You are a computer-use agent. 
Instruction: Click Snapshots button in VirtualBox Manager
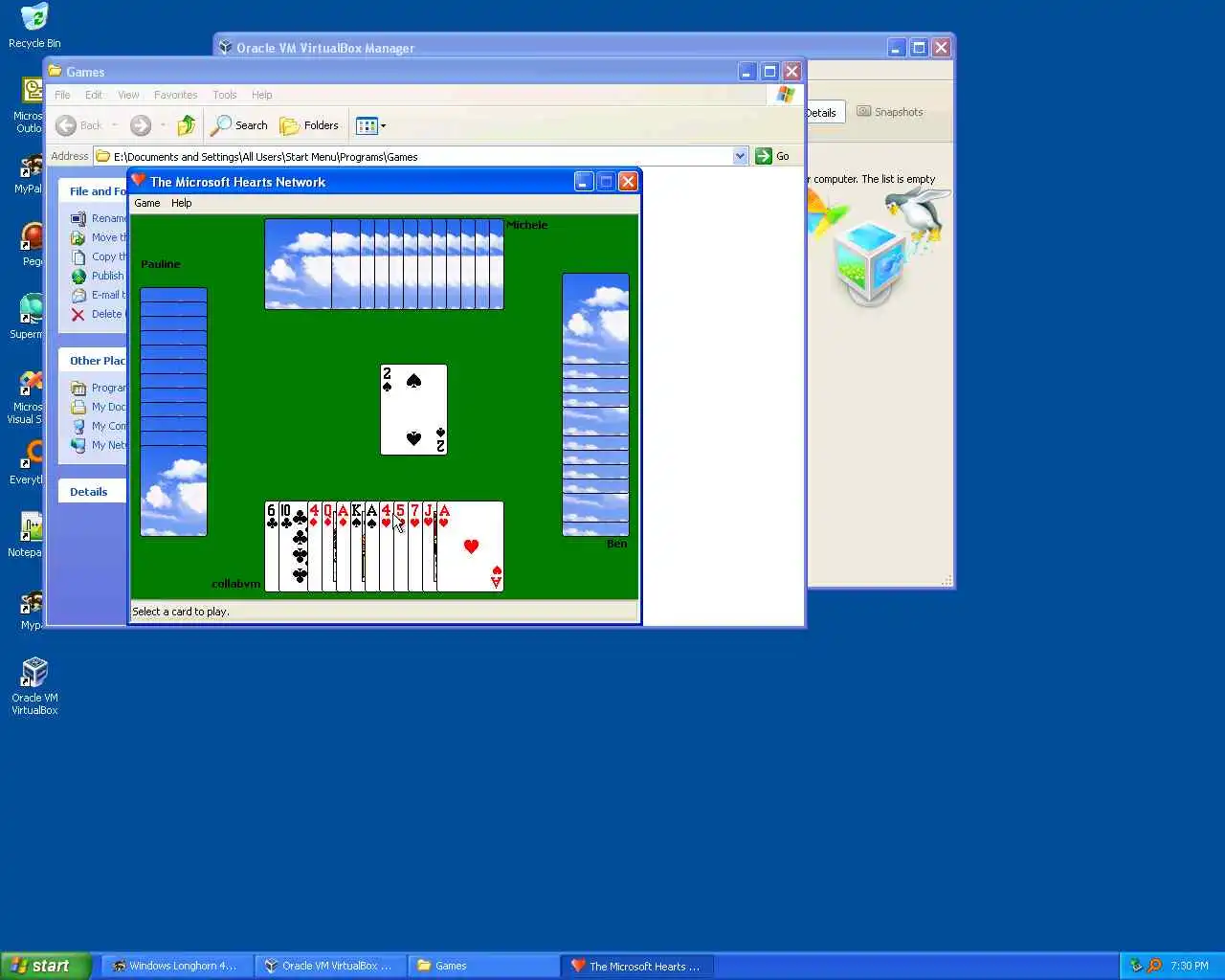[x=890, y=112]
